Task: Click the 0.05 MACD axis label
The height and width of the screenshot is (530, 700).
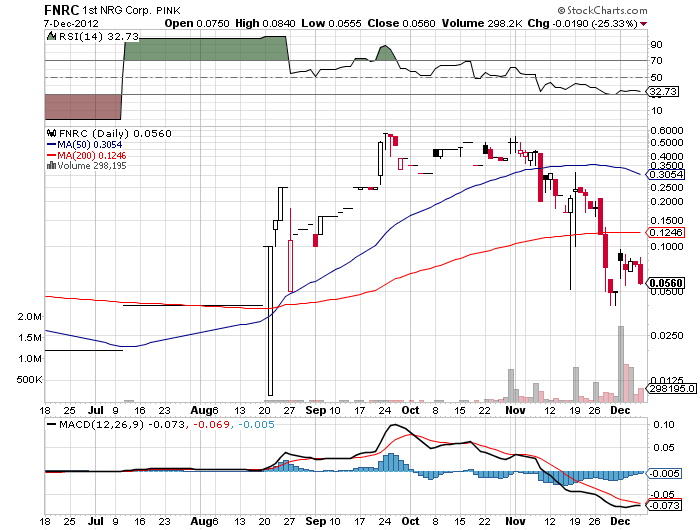Action: [664, 447]
